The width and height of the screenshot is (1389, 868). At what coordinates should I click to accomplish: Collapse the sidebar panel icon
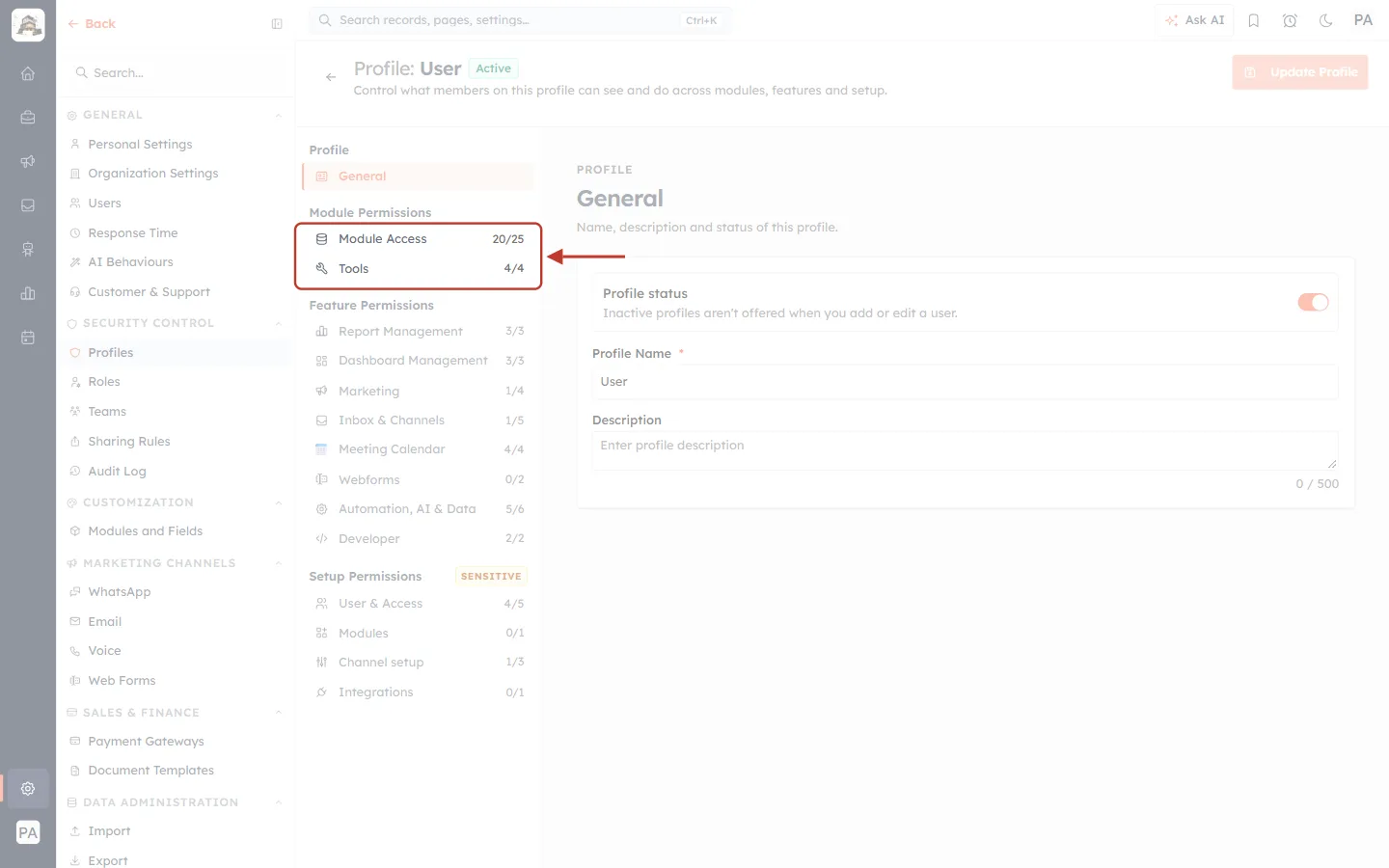click(x=277, y=24)
